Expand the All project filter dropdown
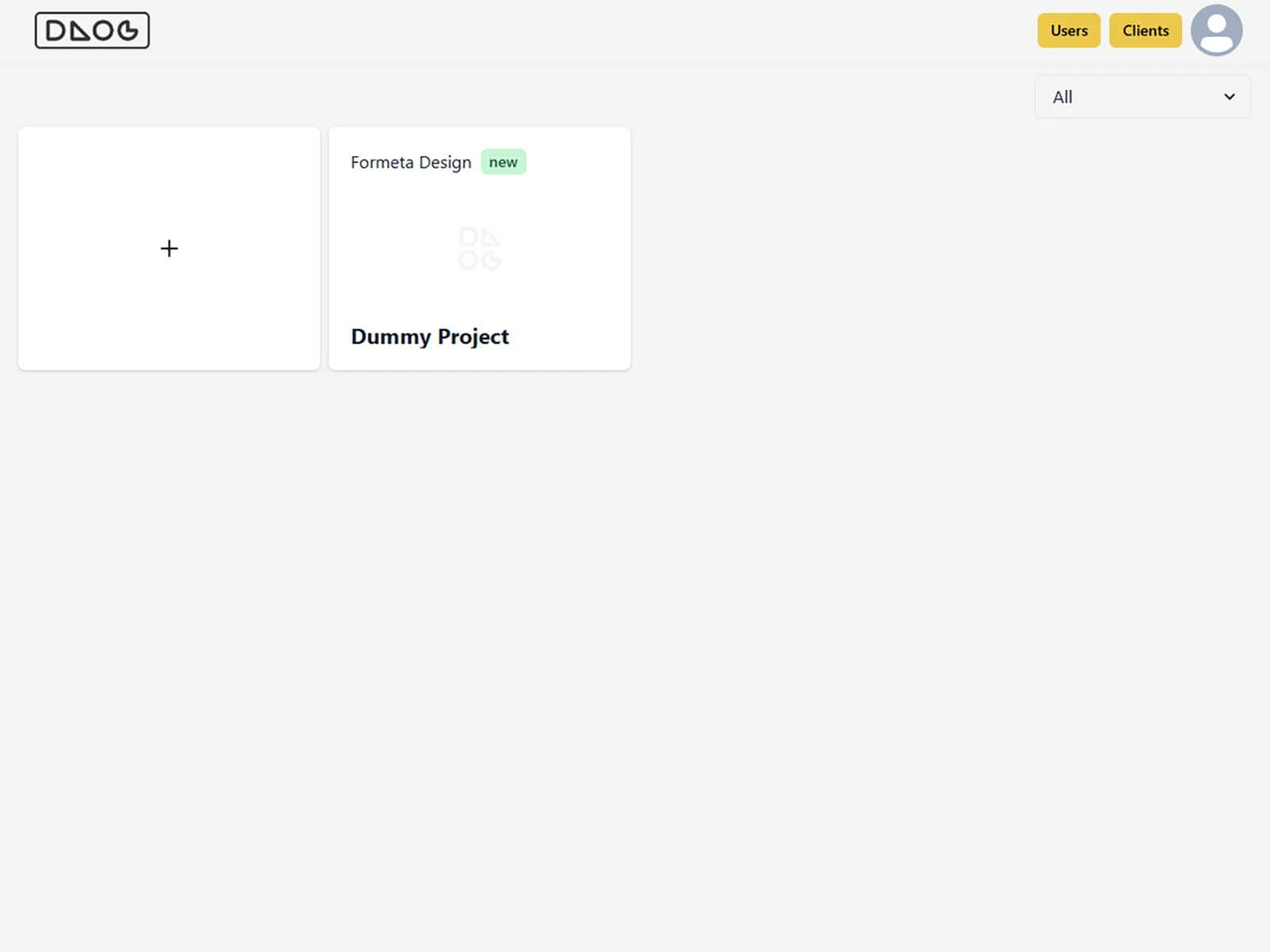Image resolution: width=1270 pixels, height=952 pixels. click(1142, 97)
